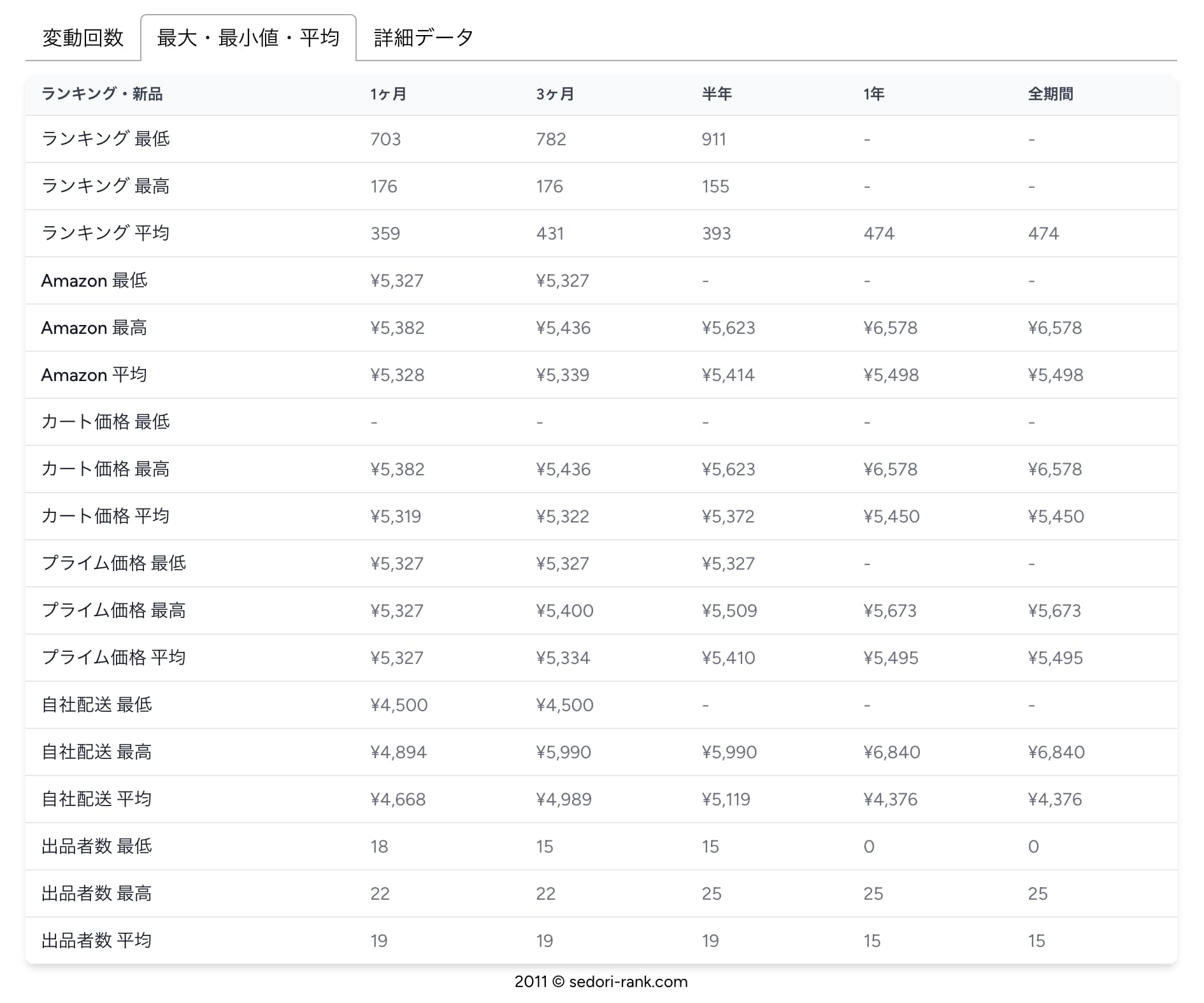Select the カート価格 最高 row label
1204x1003 pixels.
106,469
